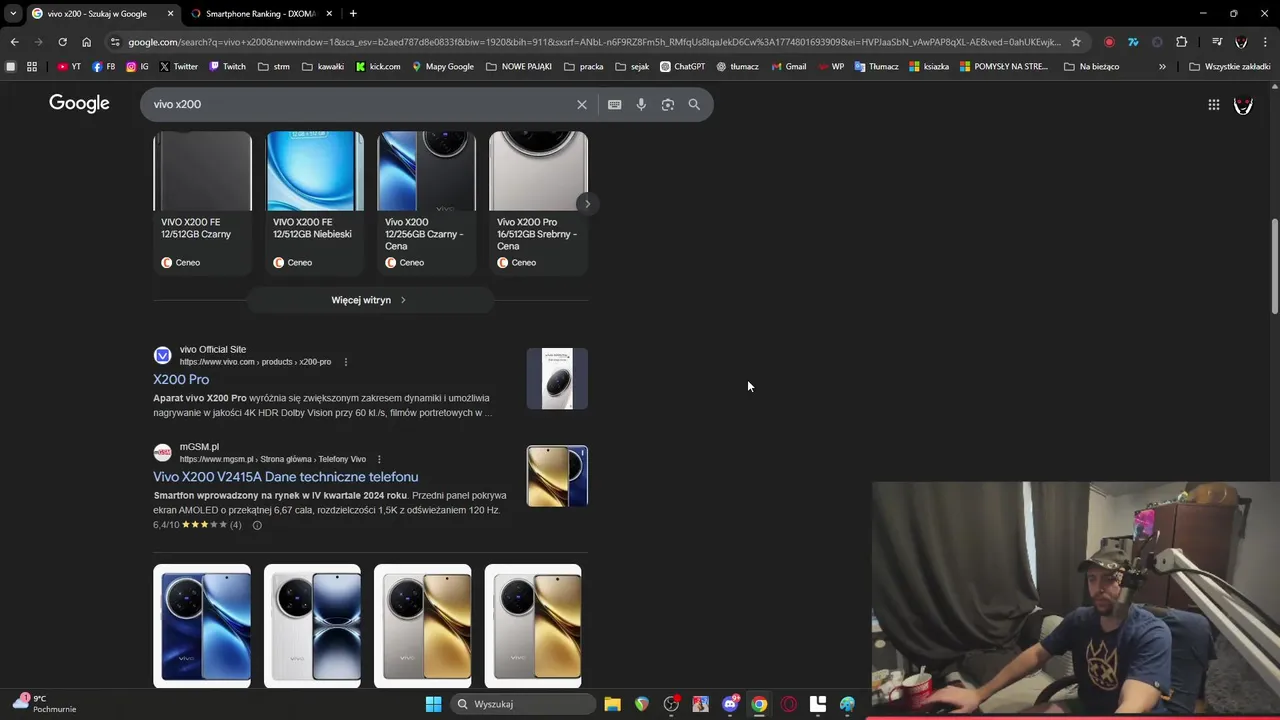
Task: Open the Mapy Google bookmark
Action: point(442,67)
